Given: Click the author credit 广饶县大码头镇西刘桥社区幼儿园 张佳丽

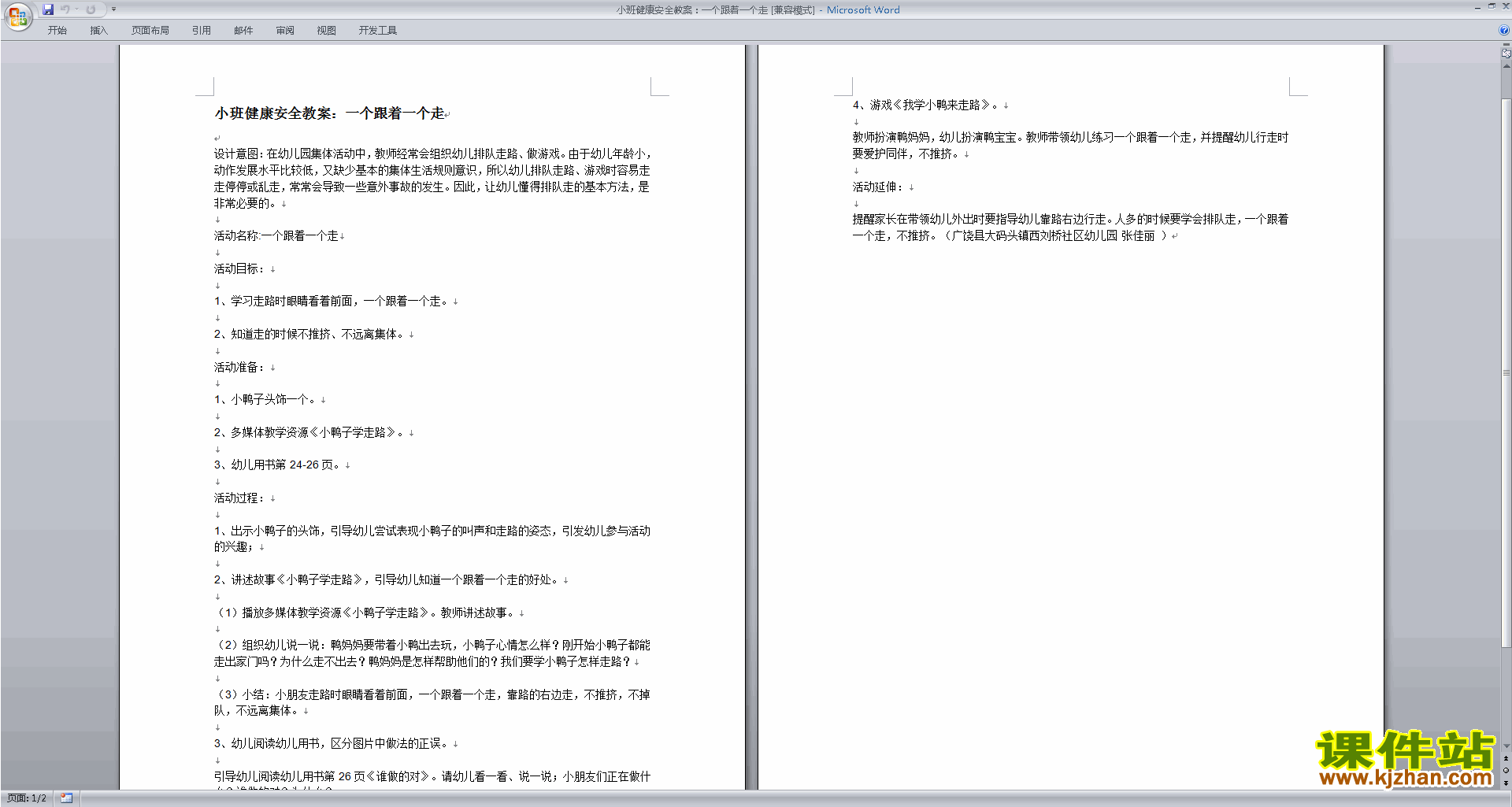Looking at the screenshot, I should [x=1054, y=235].
